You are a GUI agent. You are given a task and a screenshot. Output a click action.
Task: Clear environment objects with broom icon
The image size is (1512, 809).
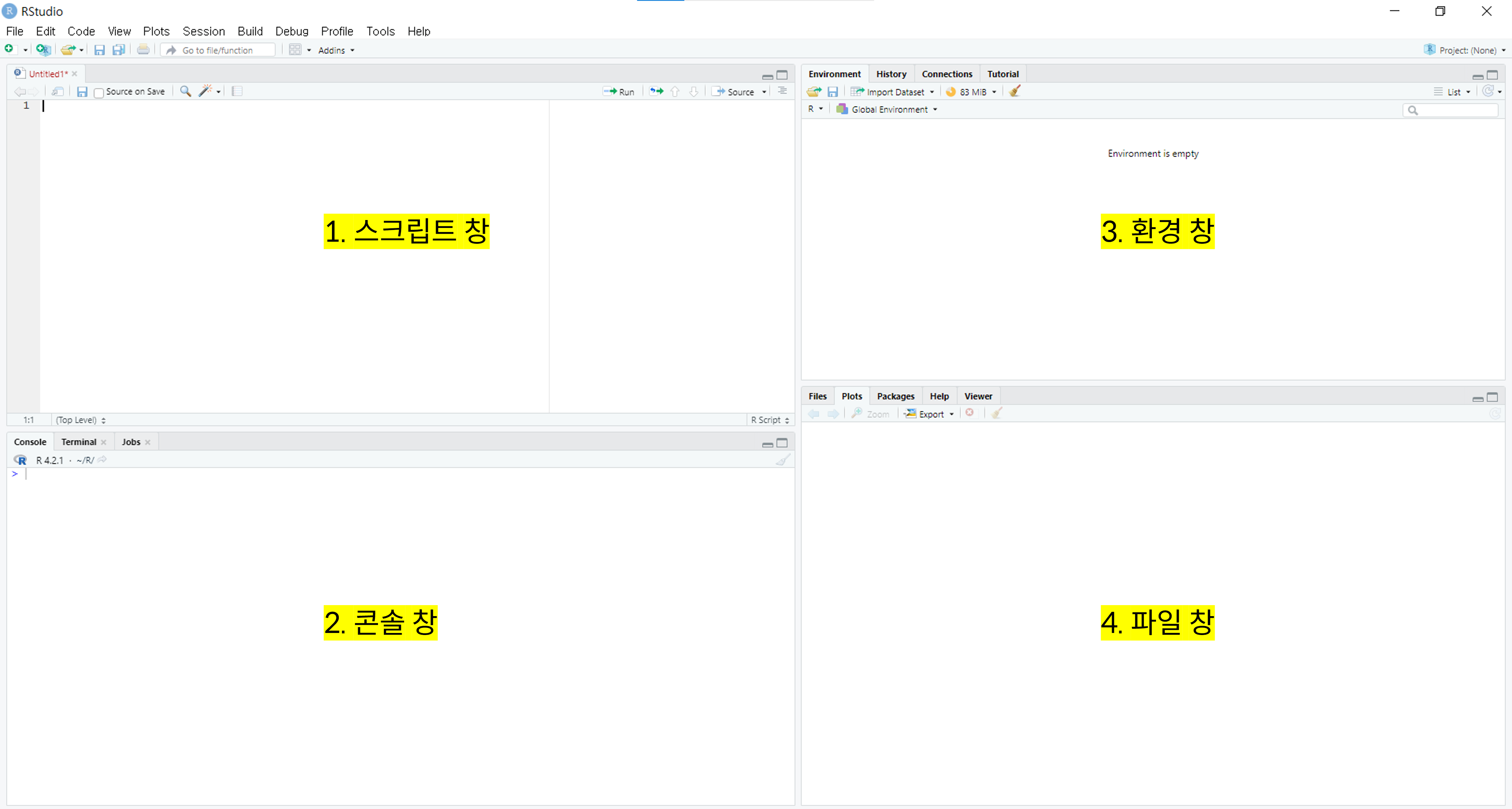pos(1015,91)
